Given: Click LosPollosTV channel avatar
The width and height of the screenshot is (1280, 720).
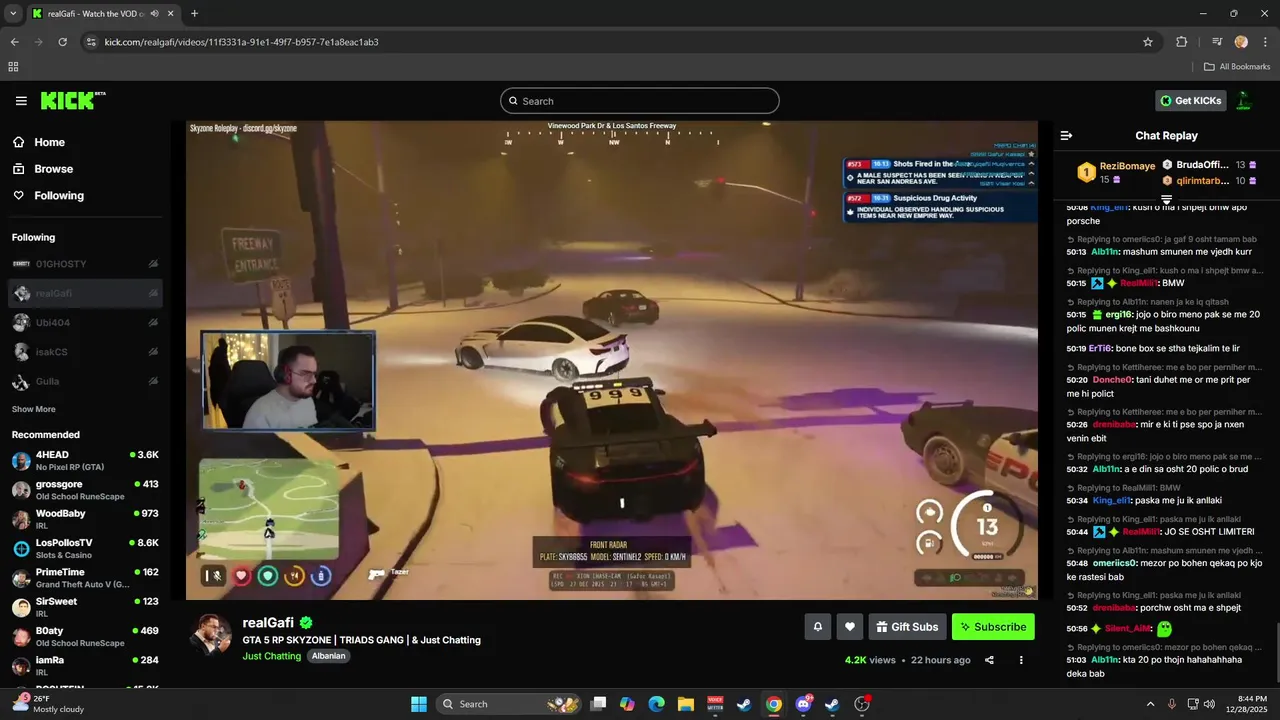Looking at the screenshot, I should 21,548.
